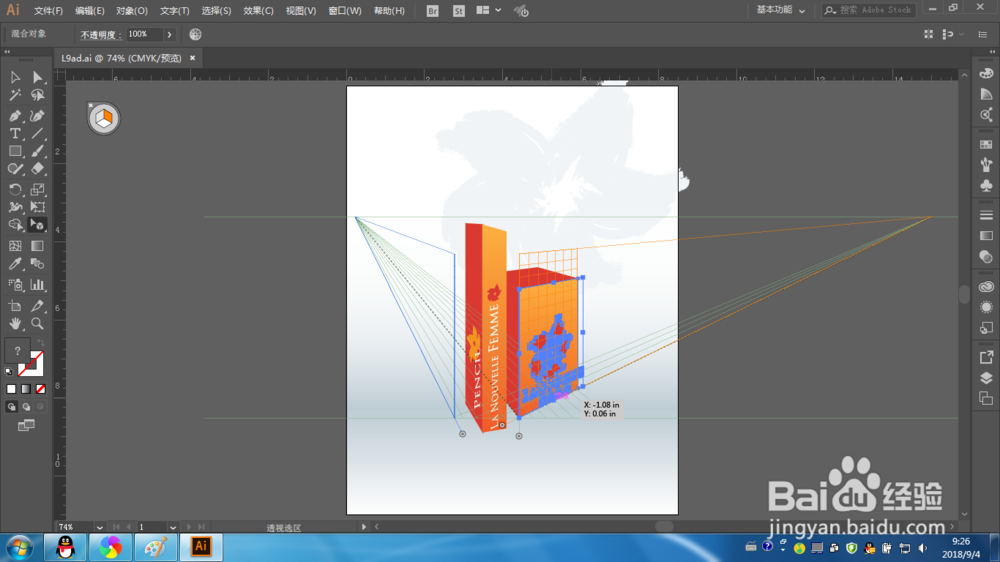Select the Artboard tool
The image size is (1000, 562).
click(x=15, y=306)
